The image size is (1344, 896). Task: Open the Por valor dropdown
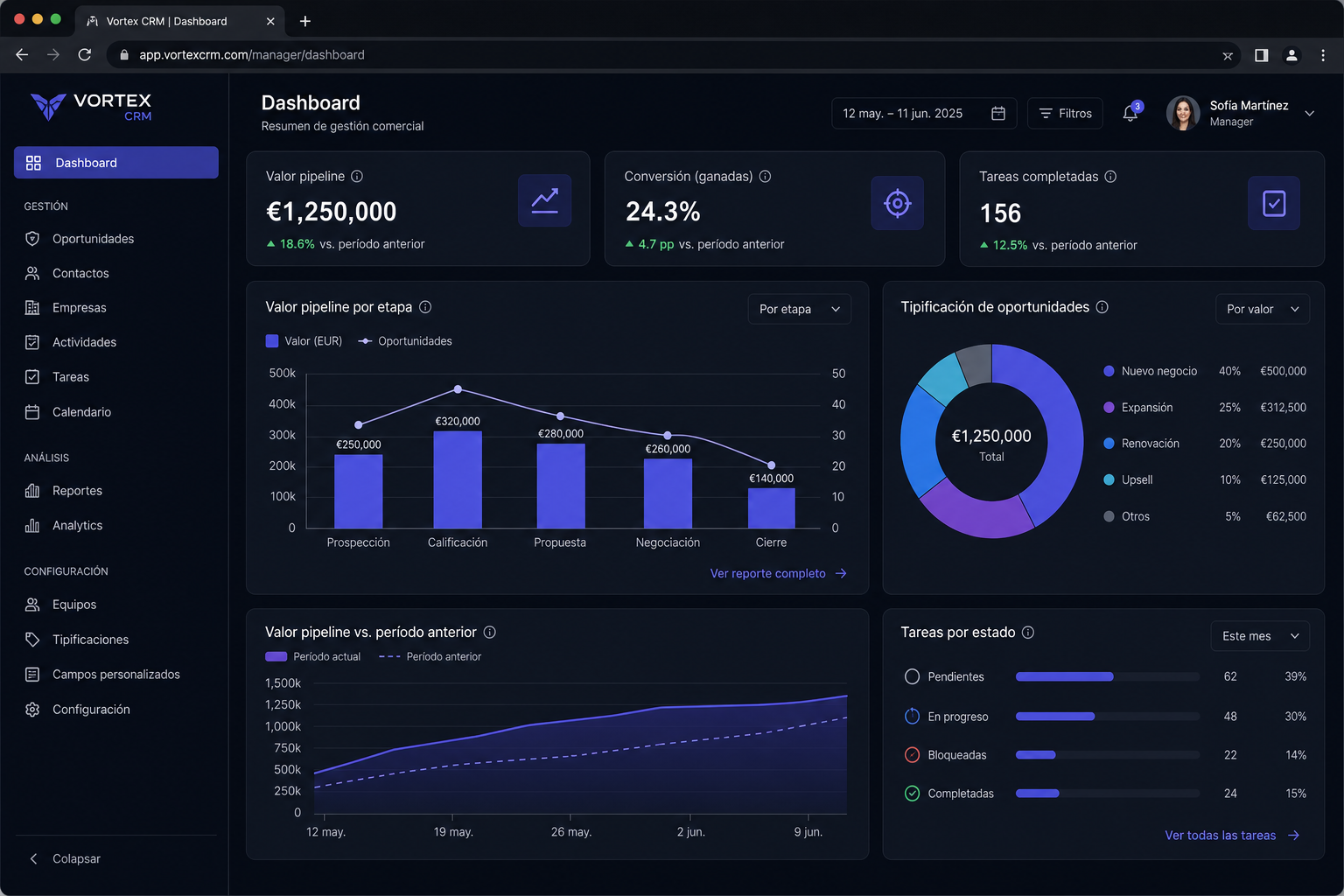(1262, 309)
